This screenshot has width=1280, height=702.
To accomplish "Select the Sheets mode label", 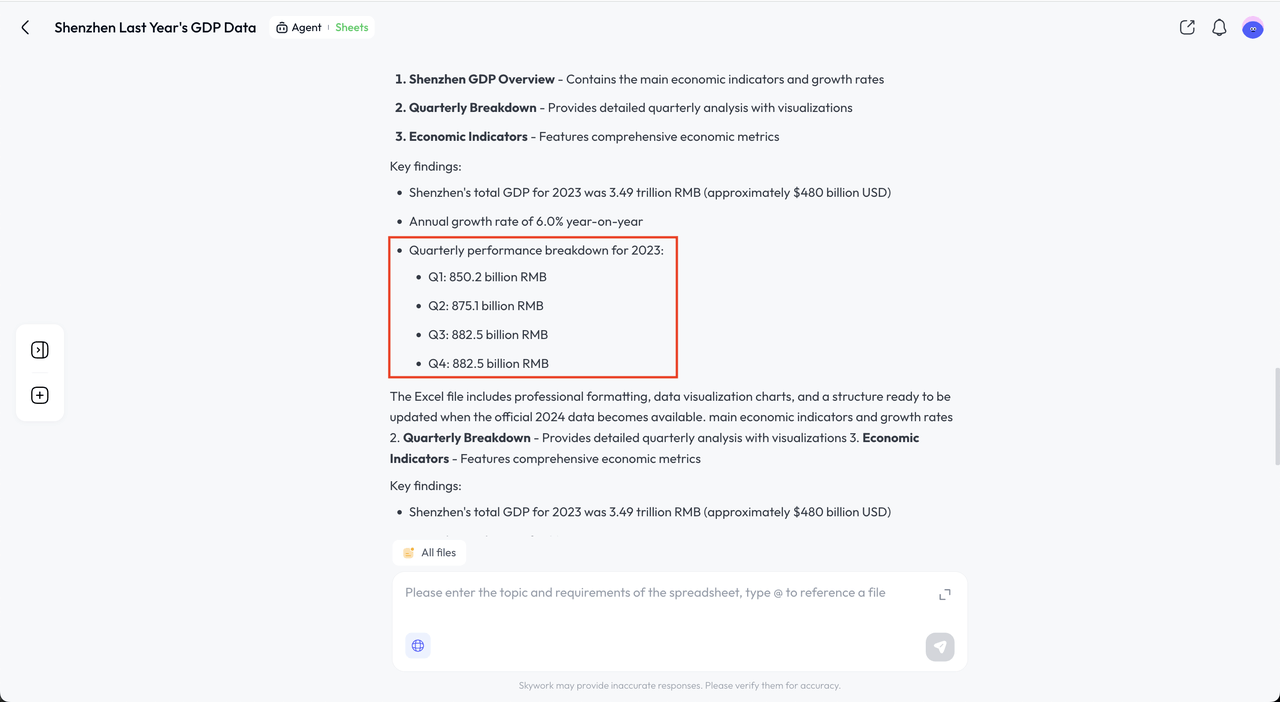I will pyautogui.click(x=352, y=28).
